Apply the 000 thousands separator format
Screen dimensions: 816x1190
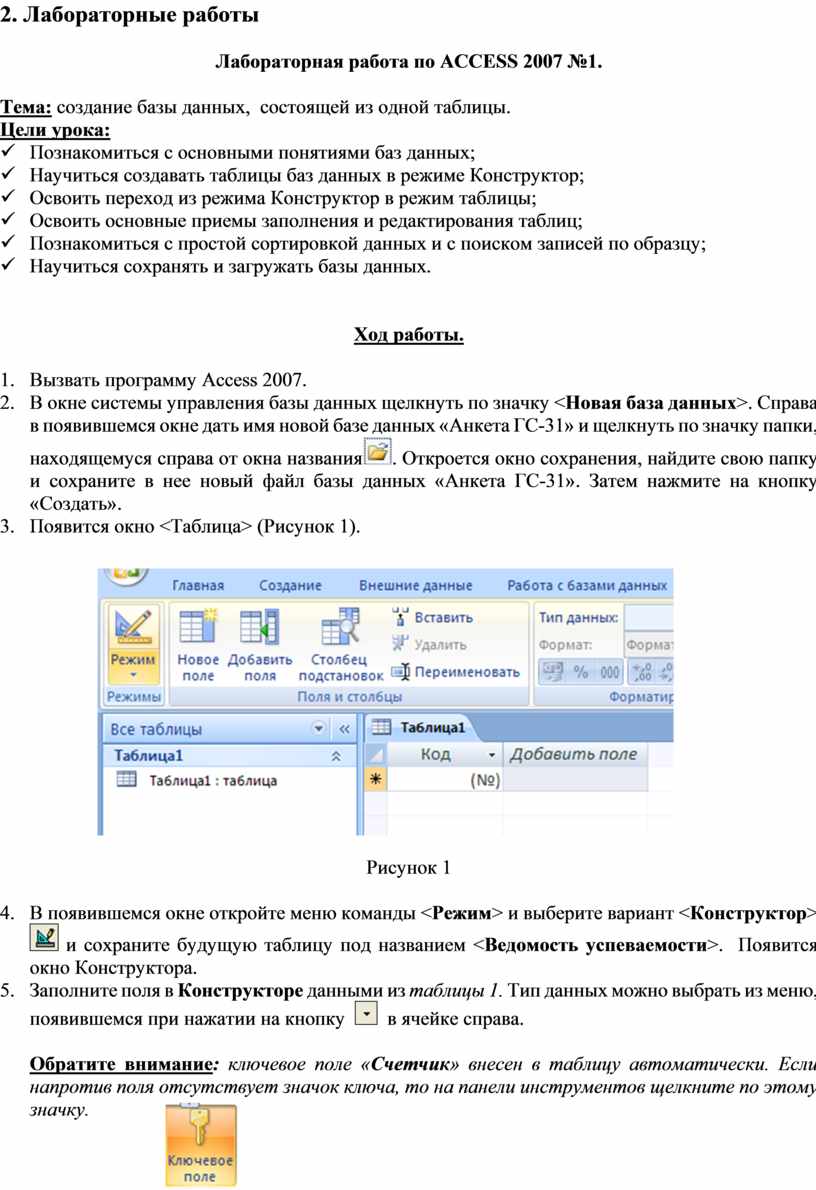point(610,672)
